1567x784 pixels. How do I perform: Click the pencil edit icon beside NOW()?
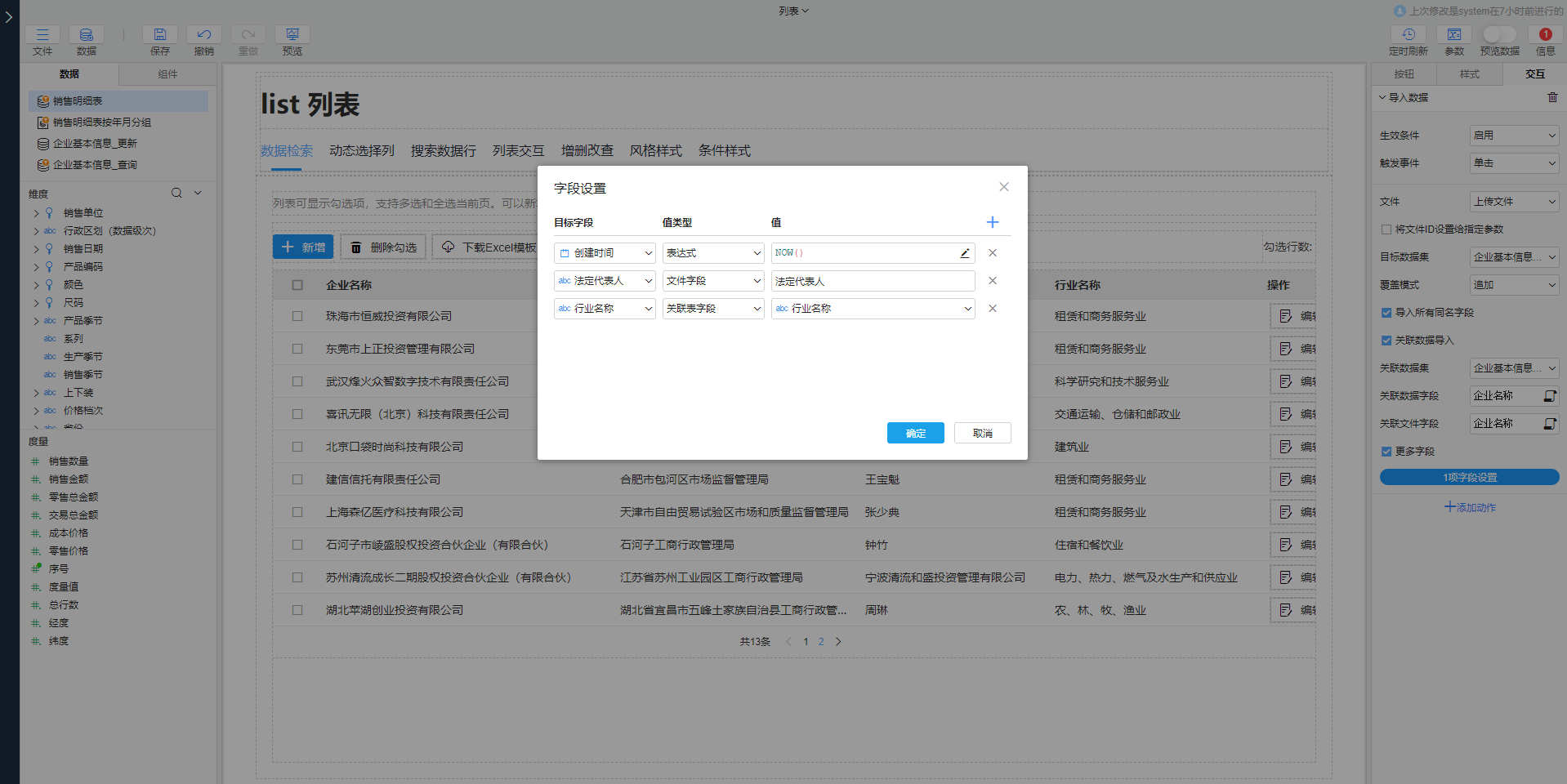coord(965,253)
